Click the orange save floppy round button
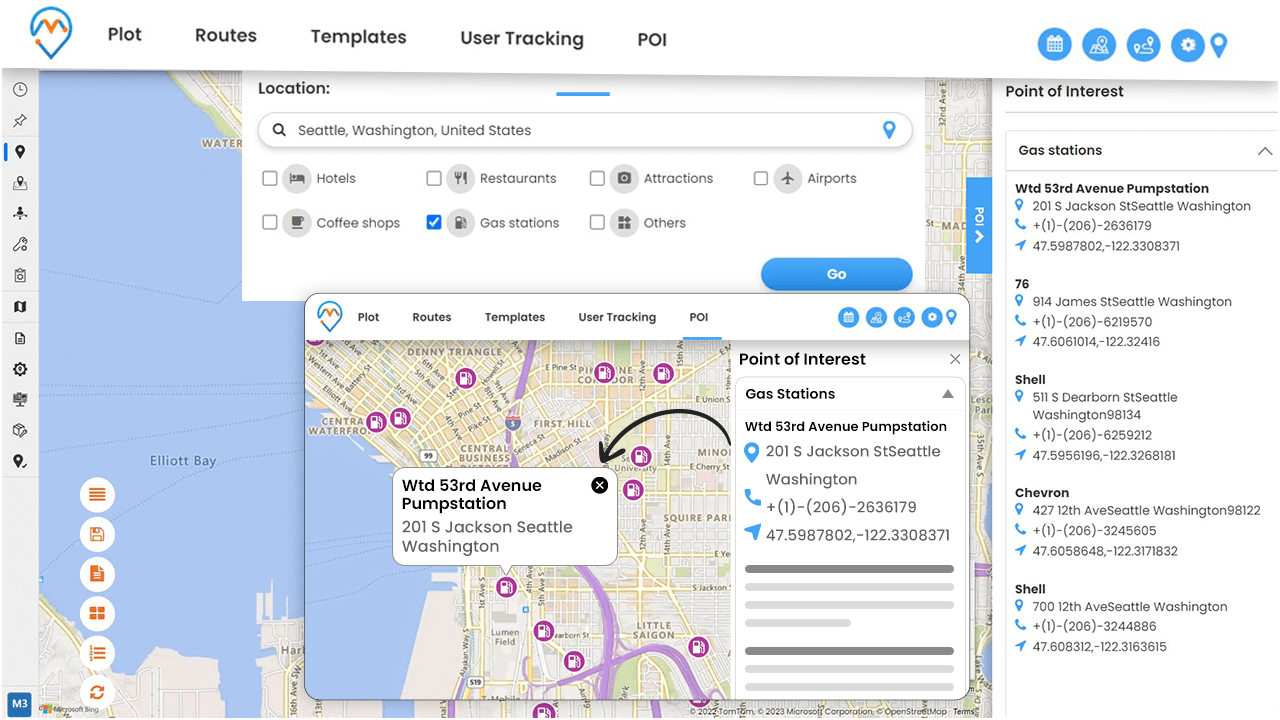This screenshot has width=1280, height=720. (x=97, y=534)
